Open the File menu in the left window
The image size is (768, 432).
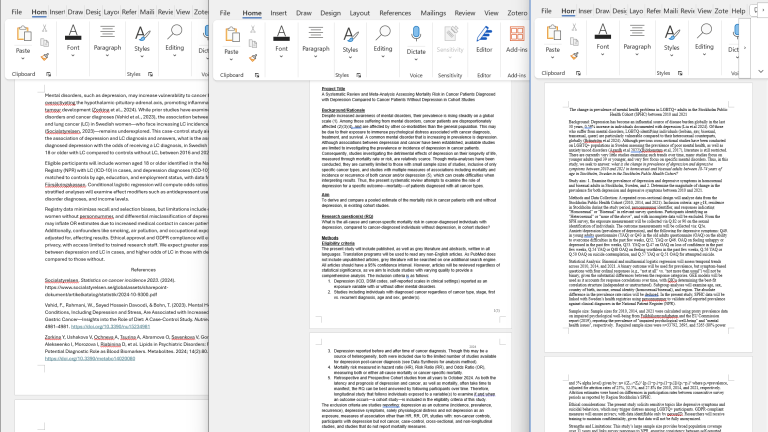[17, 12]
